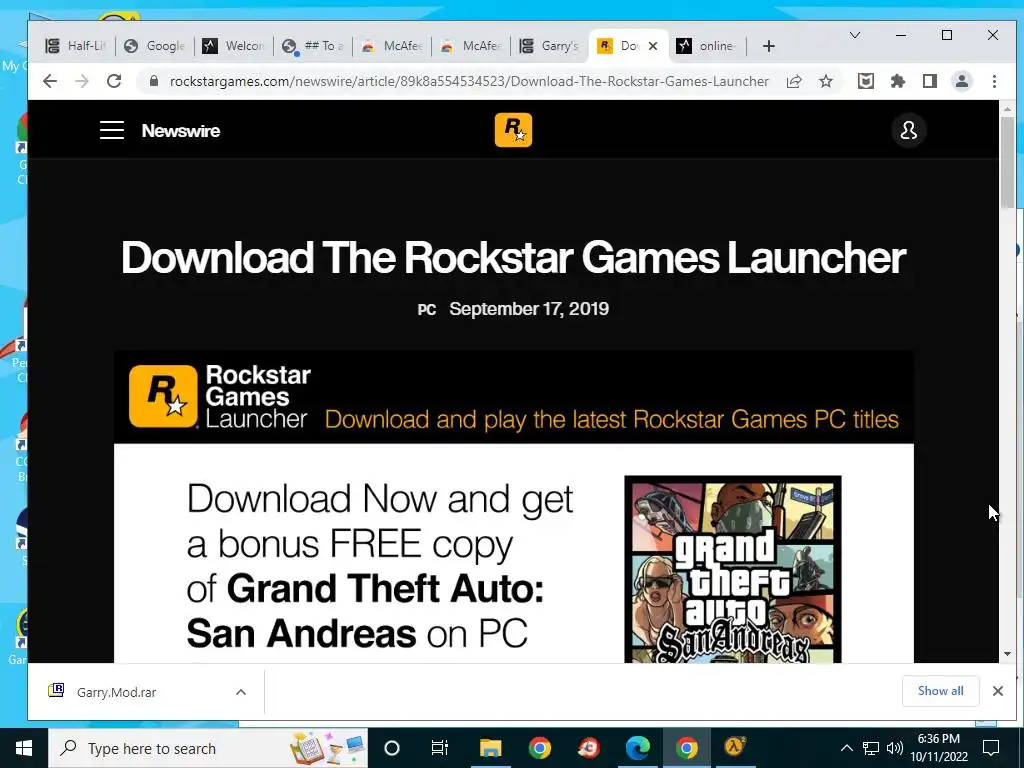This screenshot has height=768, width=1024.
Task: Open the first Chrome taskbar icon
Action: pyautogui.click(x=539, y=748)
